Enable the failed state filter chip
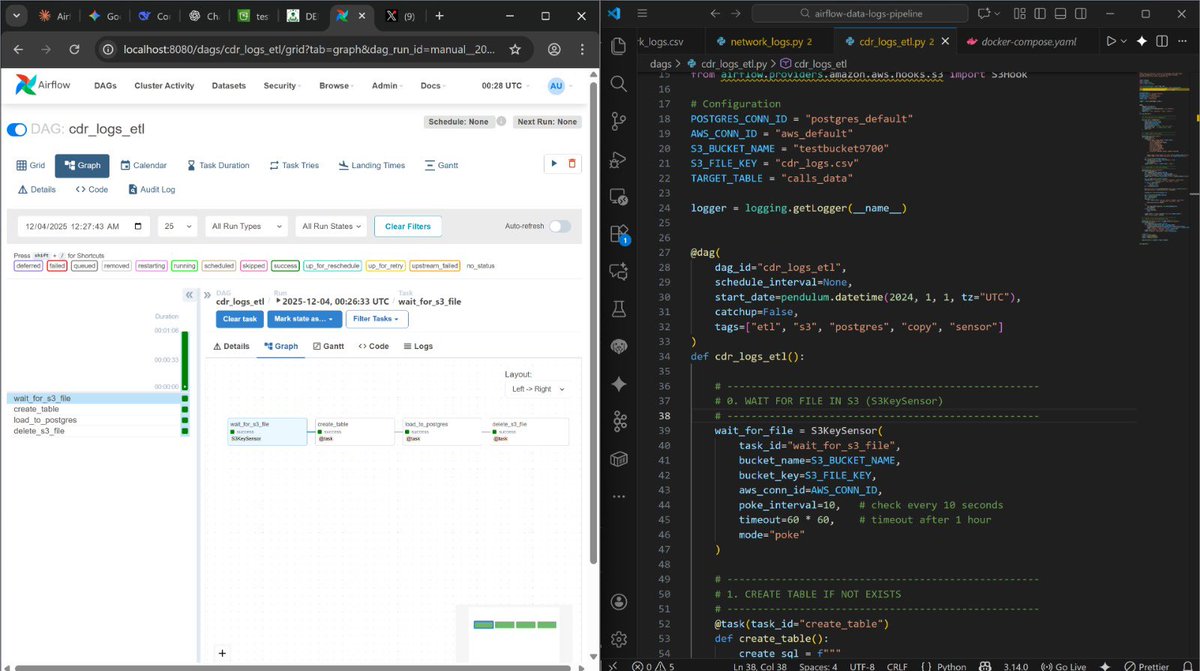This screenshot has width=1200, height=671. coord(57,265)
